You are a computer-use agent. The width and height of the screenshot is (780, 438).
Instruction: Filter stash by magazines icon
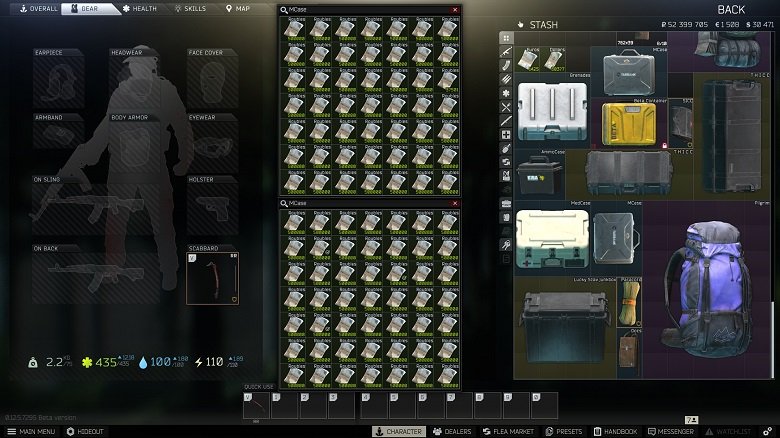point(506,65)
